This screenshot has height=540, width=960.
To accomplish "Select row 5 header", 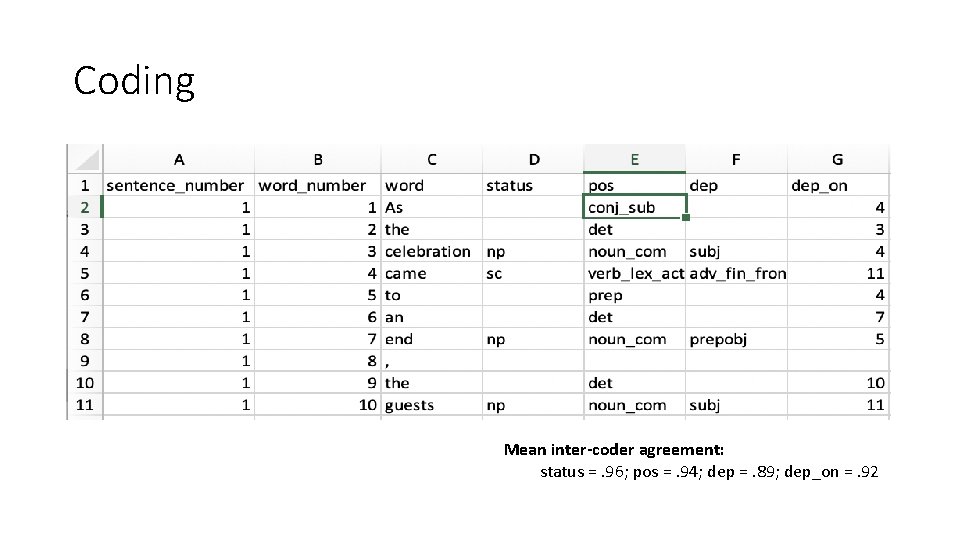I will pos(85,273).
